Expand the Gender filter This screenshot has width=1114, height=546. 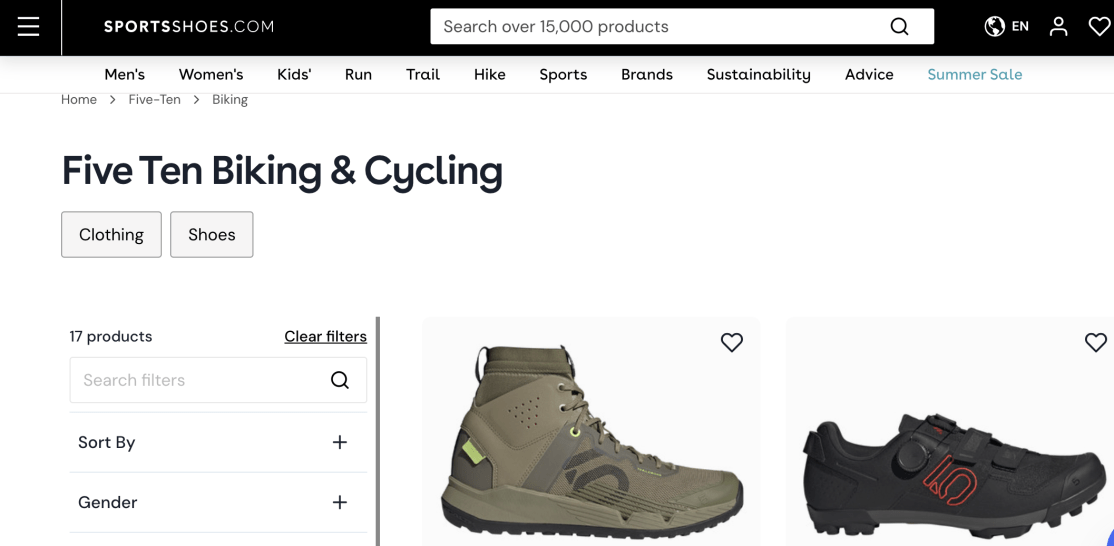tap(339, 502)
